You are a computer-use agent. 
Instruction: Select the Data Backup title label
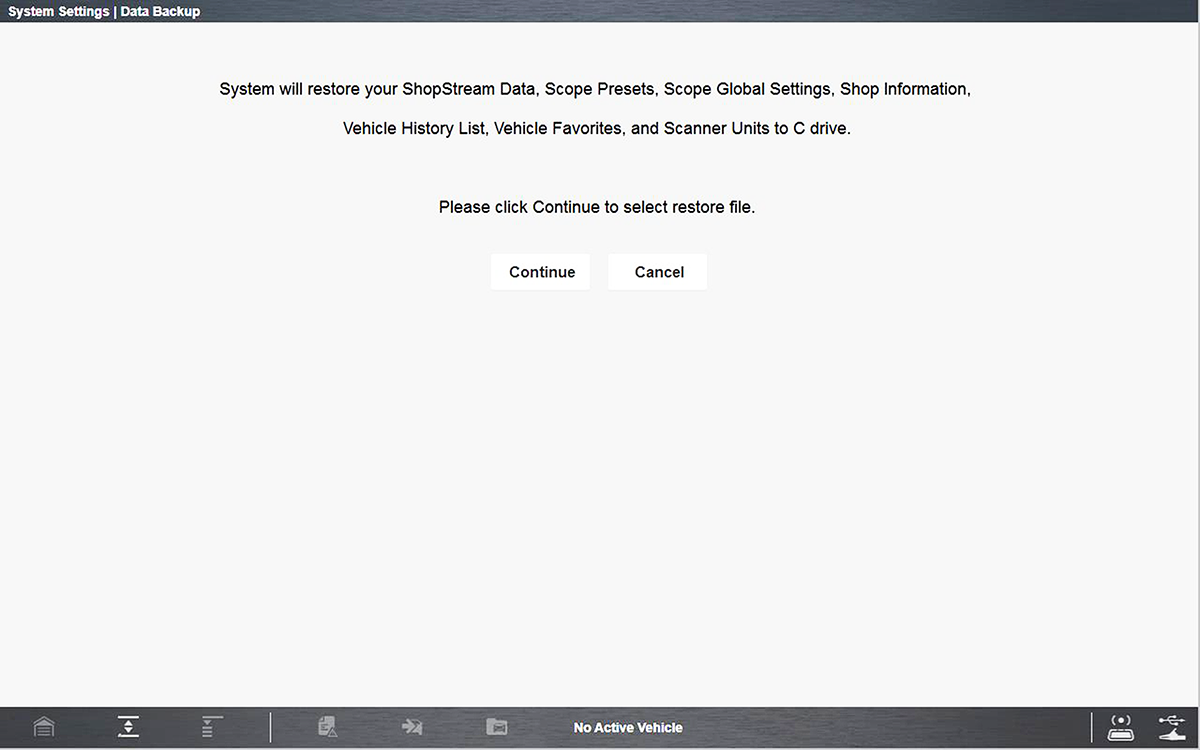(x=160, y=12)
